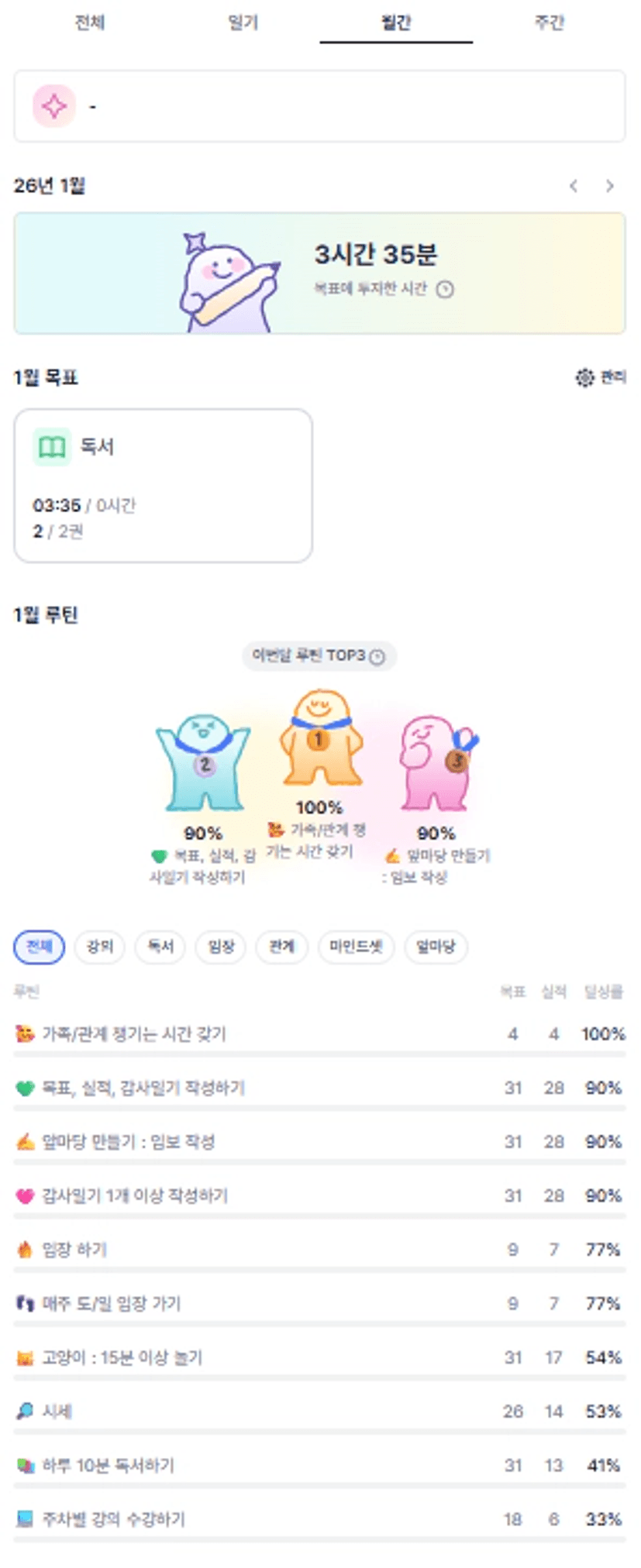Open the 독서 goal card
The image size is (641, 1568).
click(163, 486)
